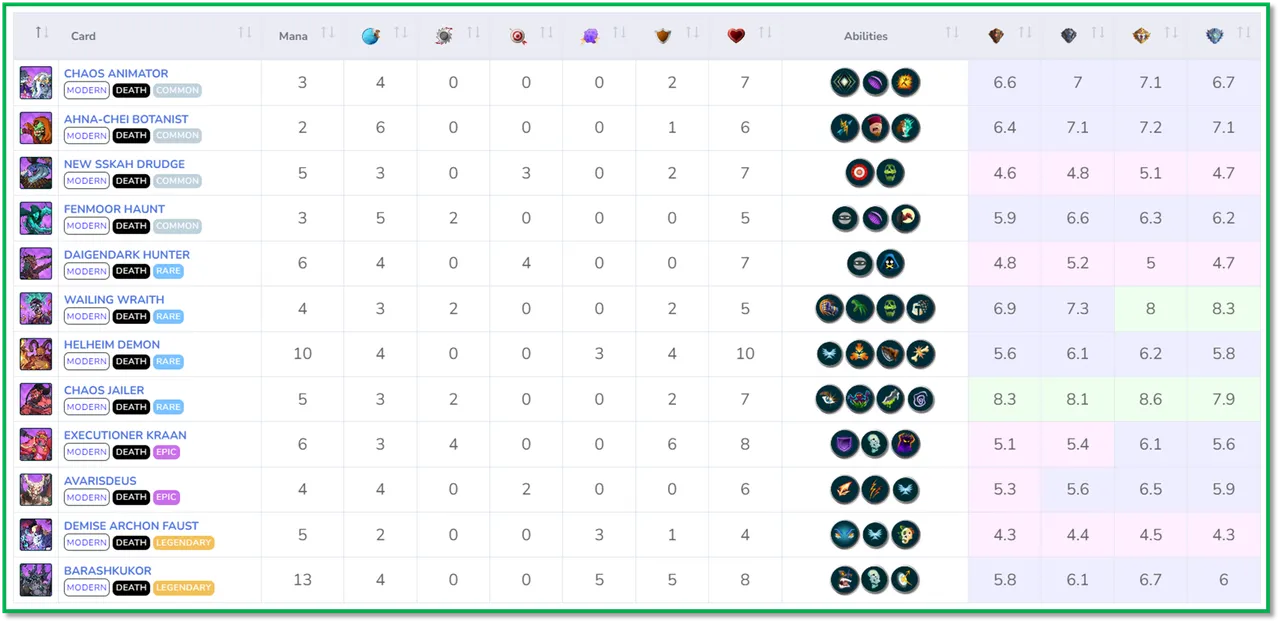The width and height of the screenshot is (1280, 623).
Task: Click second ability icon in Daigendark Hunter row
Action: point(890,263)
